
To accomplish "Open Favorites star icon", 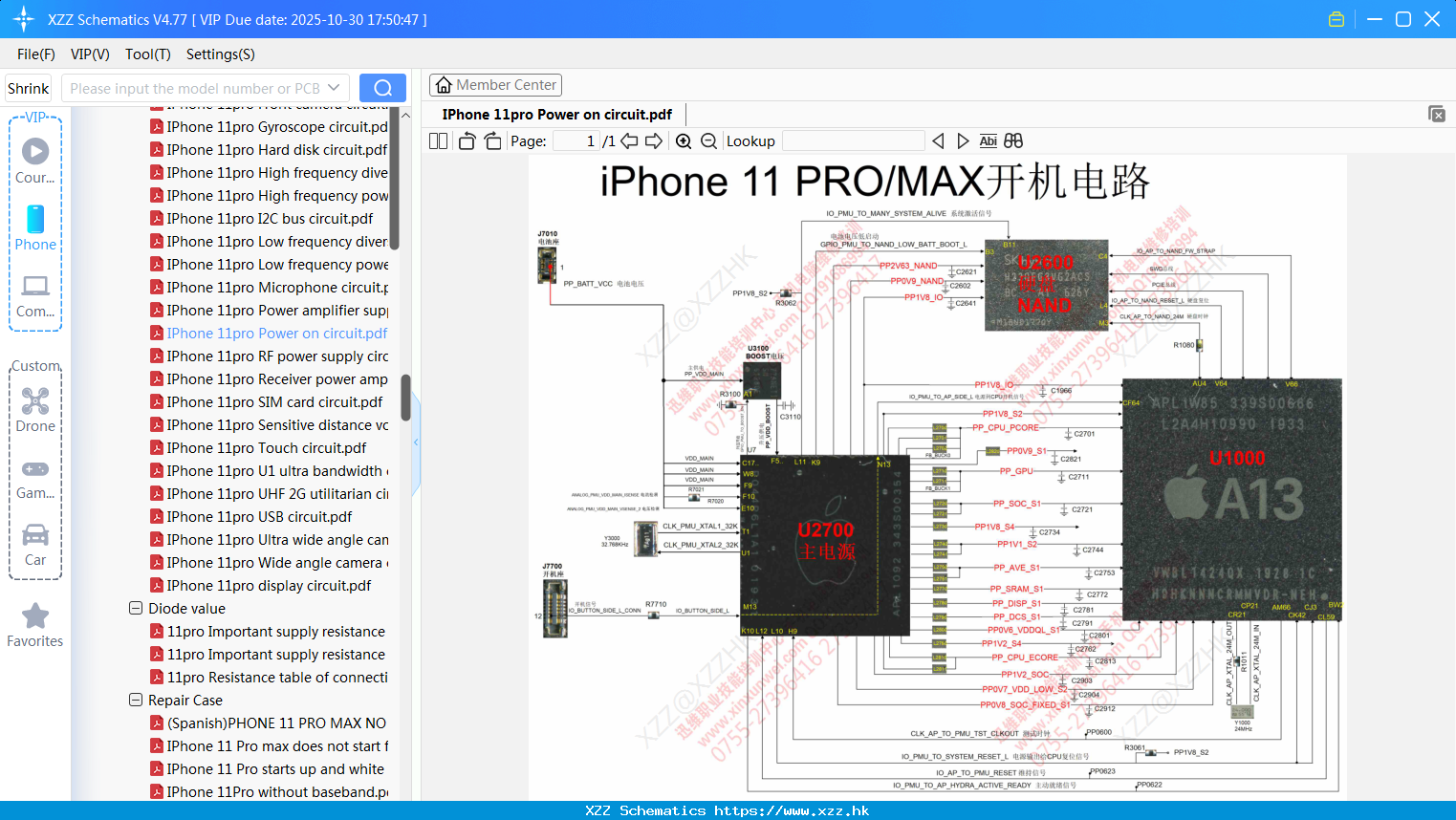I will 35,625.
